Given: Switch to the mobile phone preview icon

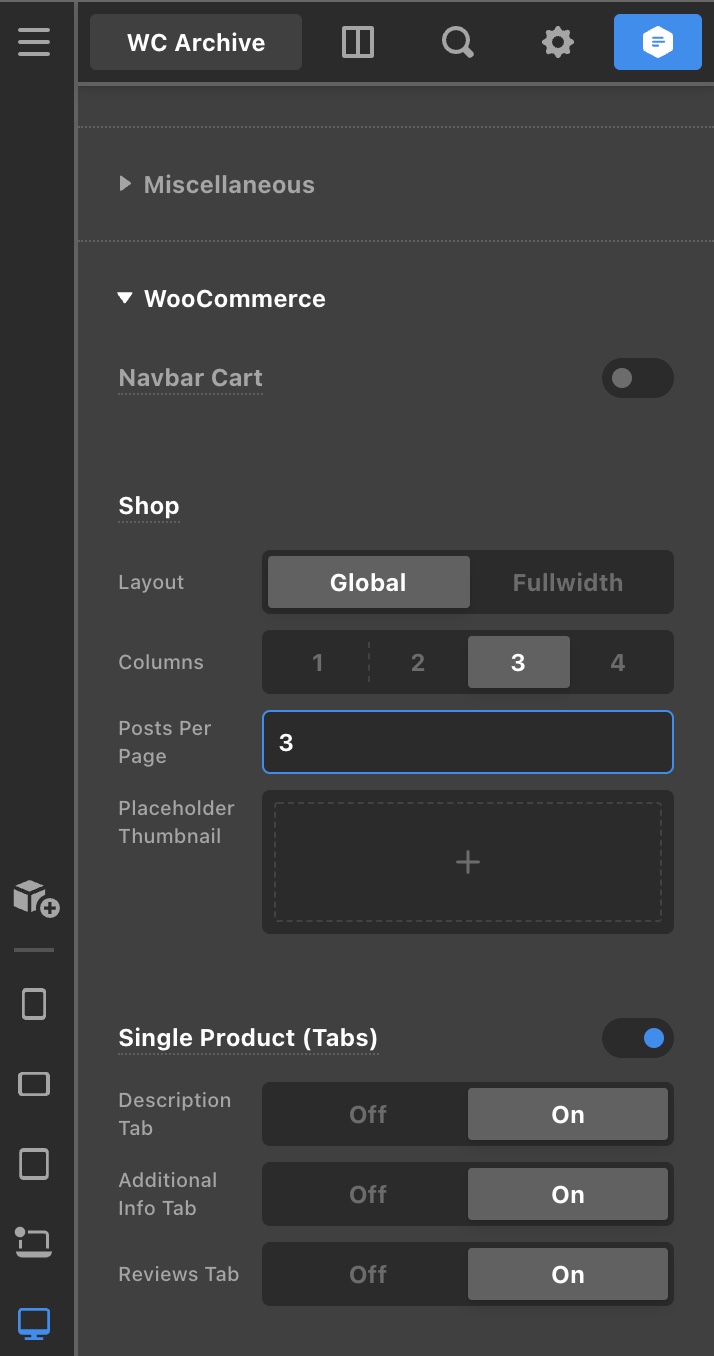Looking at the screenshot, I should point(34,1003).
